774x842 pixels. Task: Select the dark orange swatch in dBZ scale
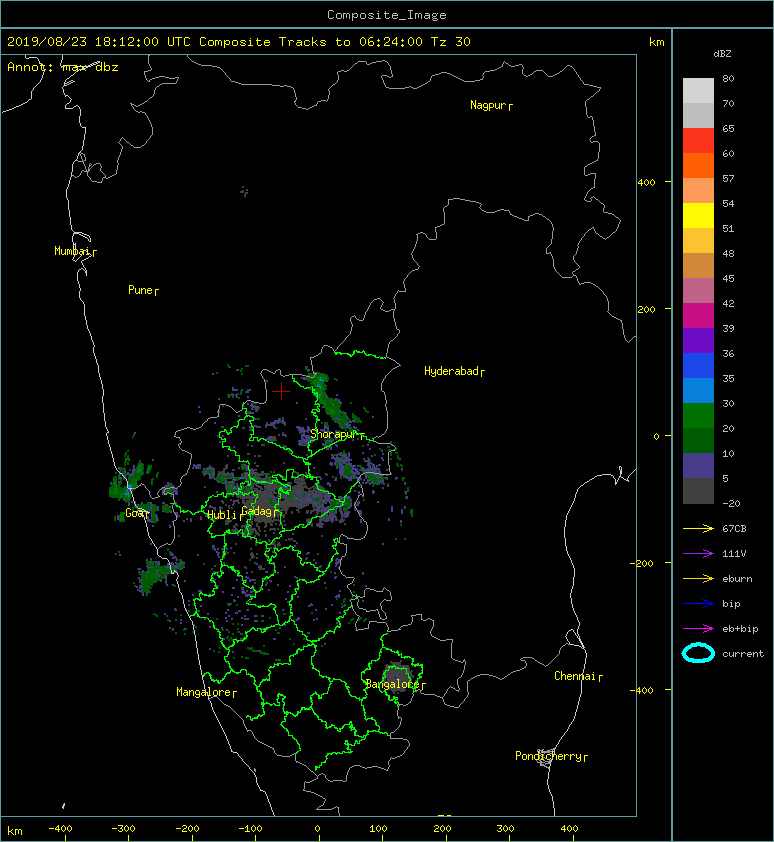(x=698, y=165)
